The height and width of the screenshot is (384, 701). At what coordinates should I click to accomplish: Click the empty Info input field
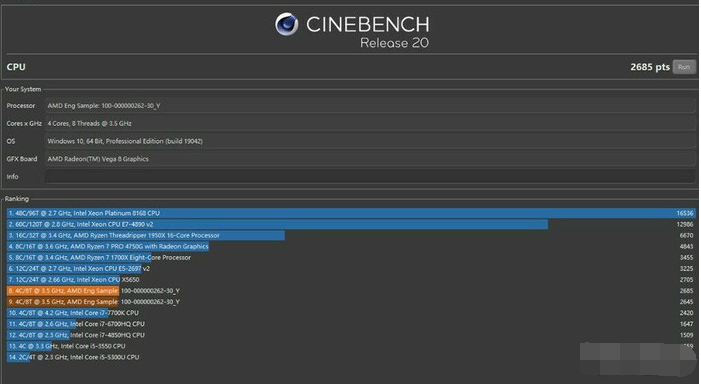pos(370,177)
